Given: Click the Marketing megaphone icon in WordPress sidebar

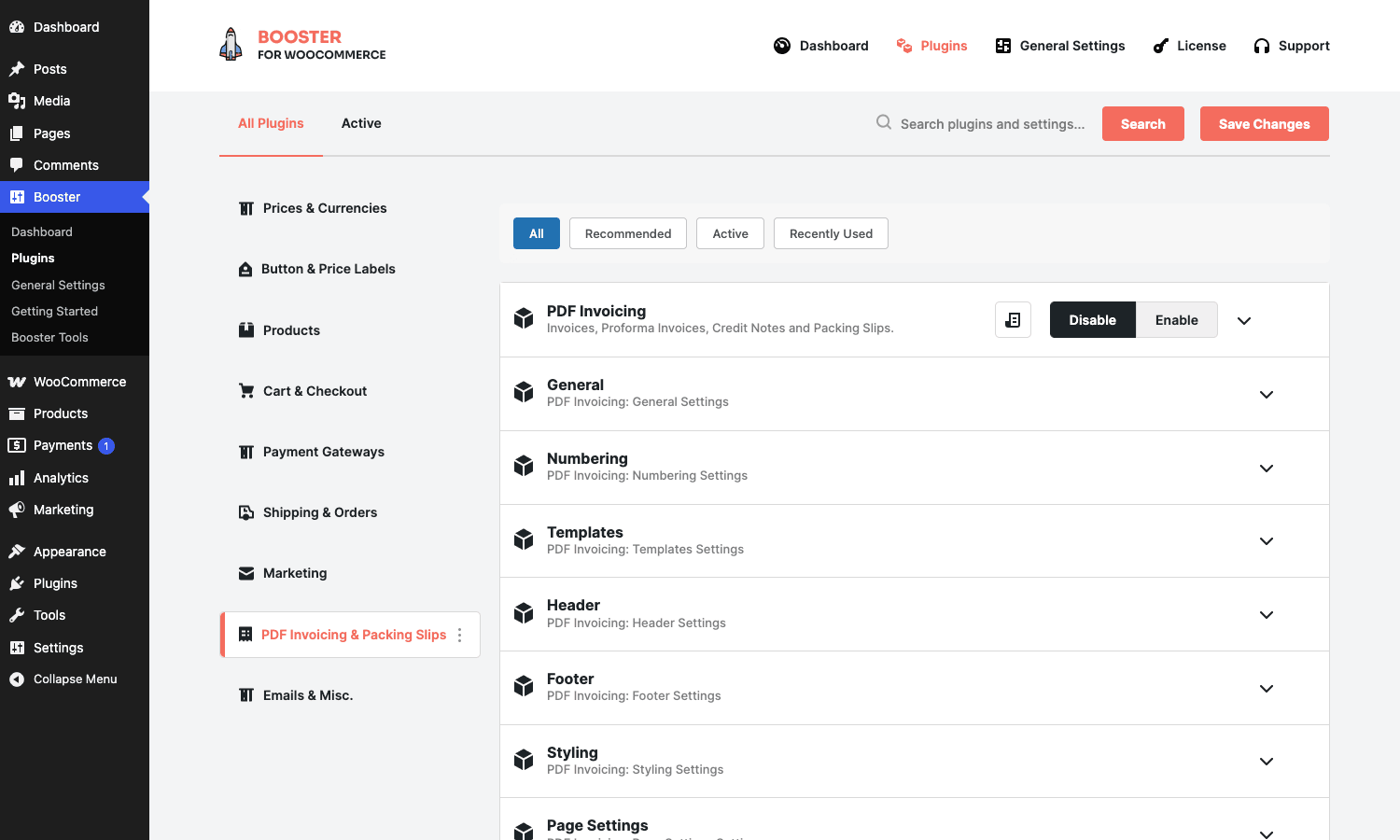Looking at the screenshot, I should (x=17, y=510).
